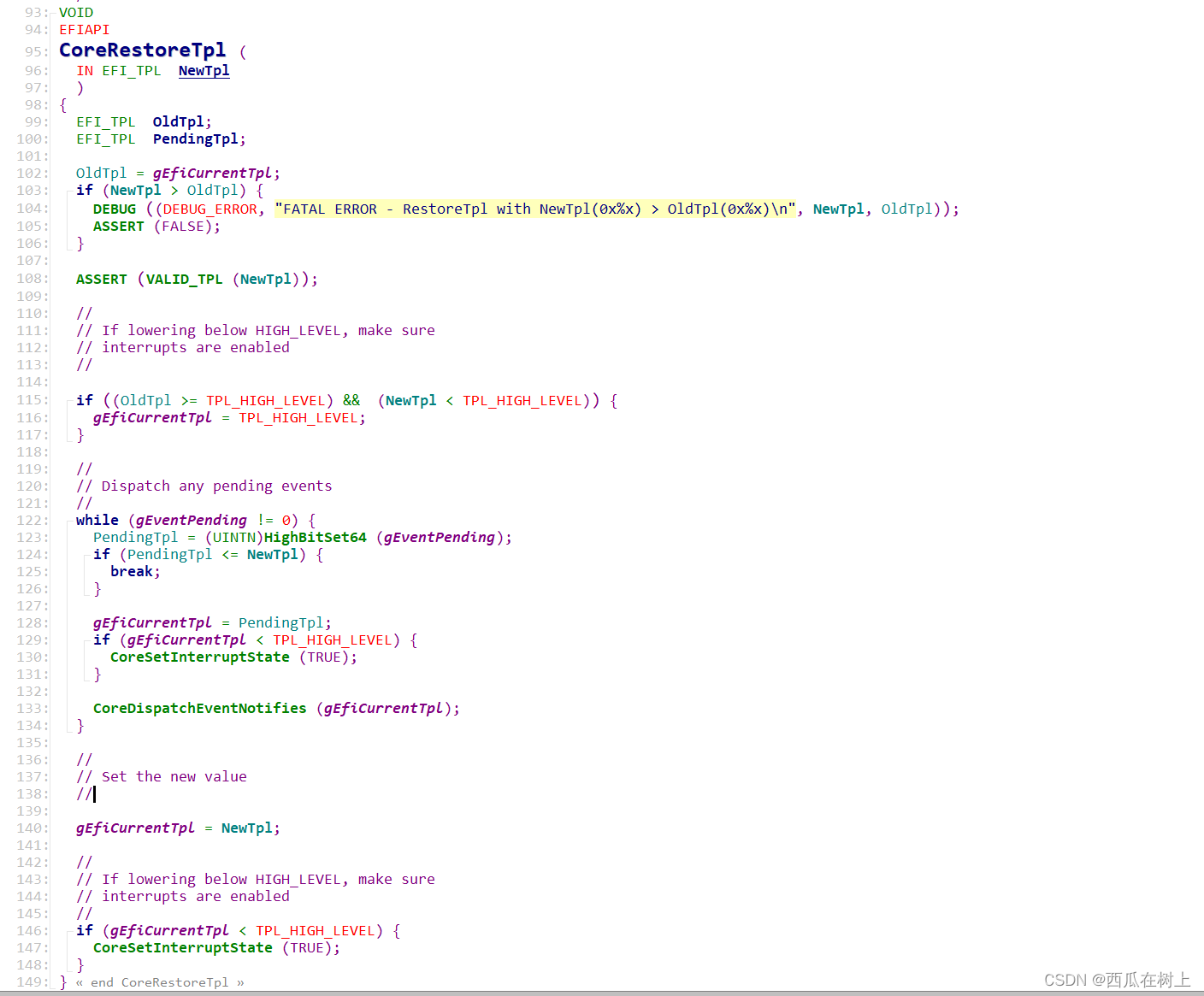1204x996 pixels.
Task: Click the DEBUG_ERROR macro on line 104
Action: click(210, 209)
